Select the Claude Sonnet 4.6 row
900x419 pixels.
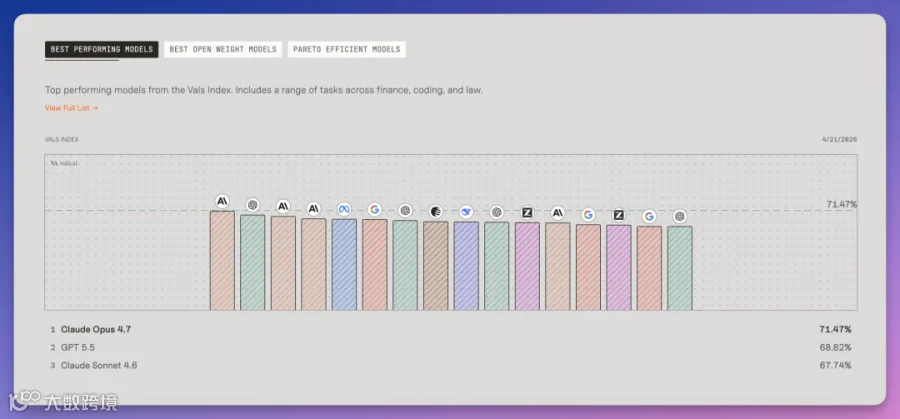click(450, 365)
